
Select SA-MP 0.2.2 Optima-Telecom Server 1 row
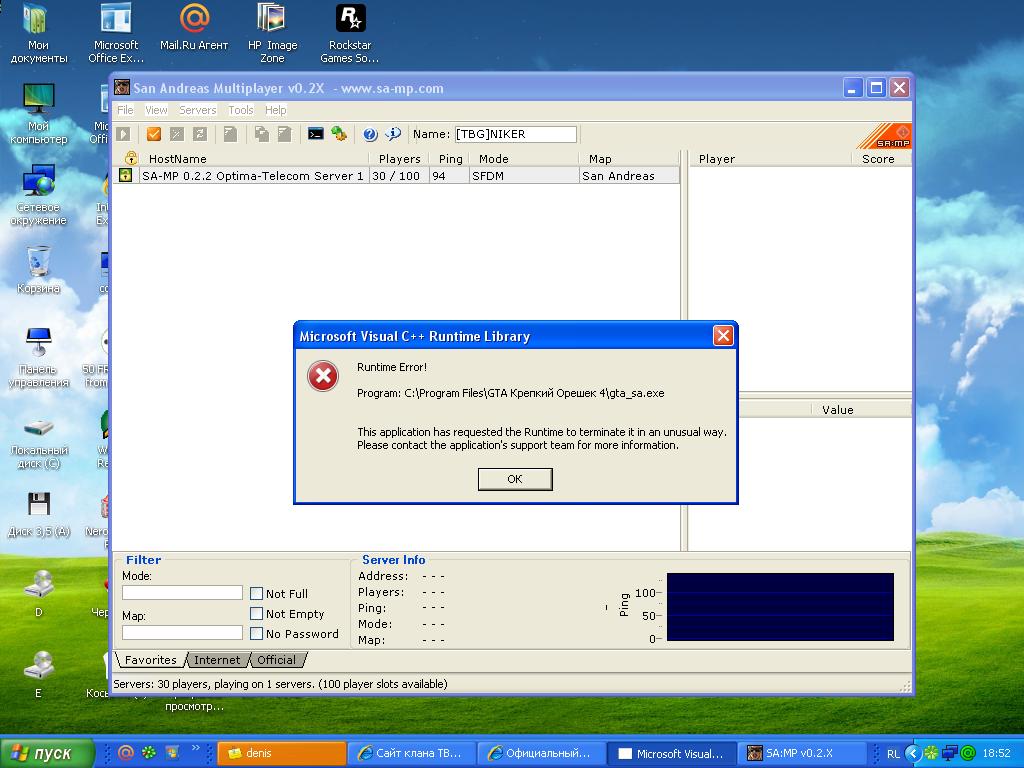pyautogui.click(x=396, y=175)
